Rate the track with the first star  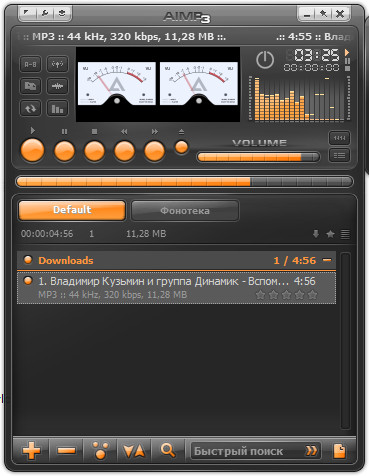[260, 295]
